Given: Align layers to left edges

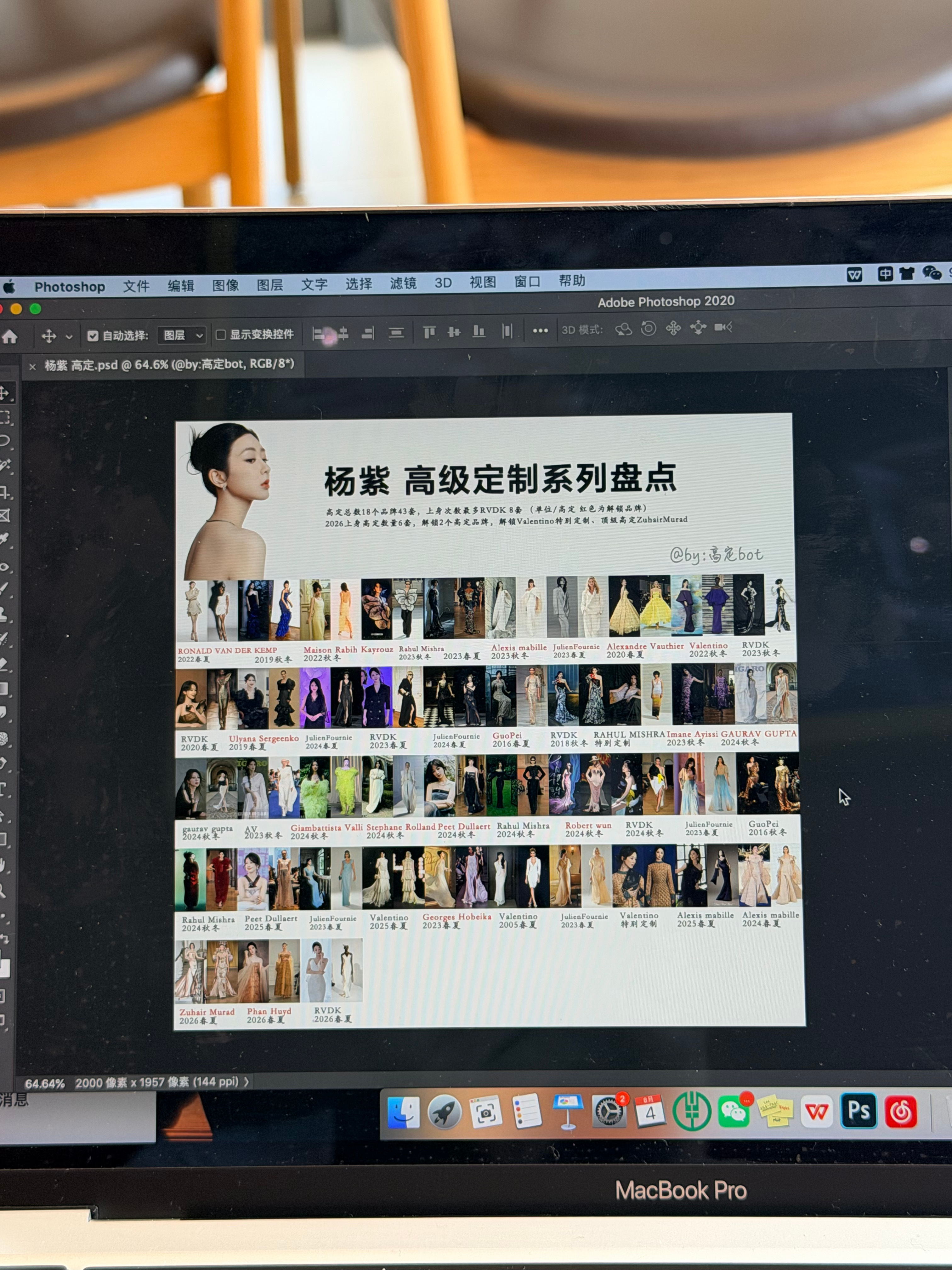Looking at the screenshot, I should [x=319, y=334].
